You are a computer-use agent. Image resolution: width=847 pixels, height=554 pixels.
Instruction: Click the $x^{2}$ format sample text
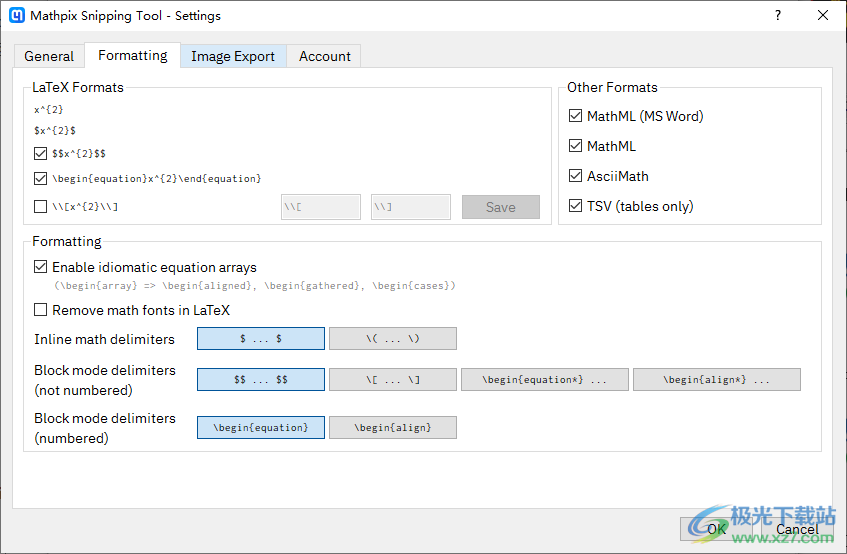55,131
